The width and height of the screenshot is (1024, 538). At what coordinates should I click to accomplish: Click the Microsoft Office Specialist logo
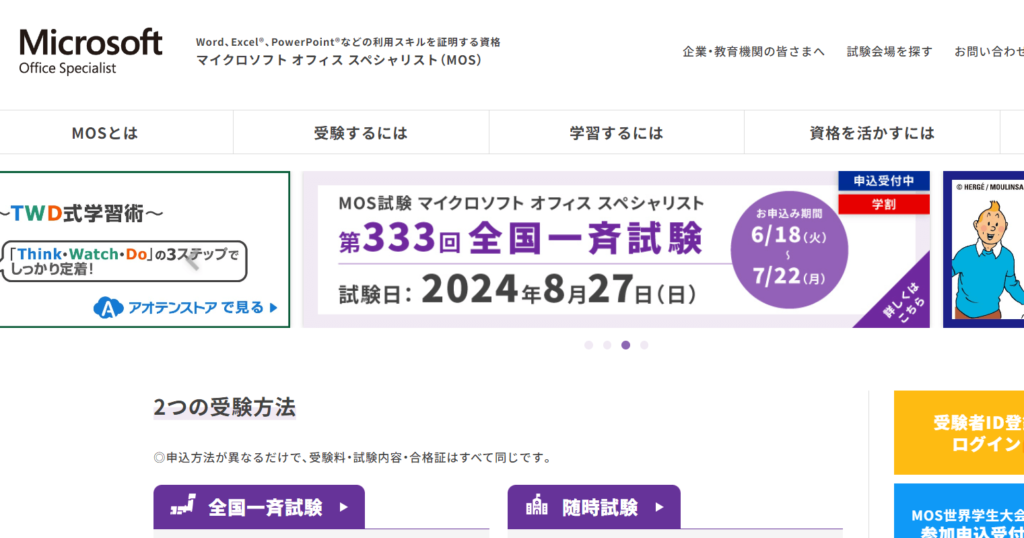(90, 50)
